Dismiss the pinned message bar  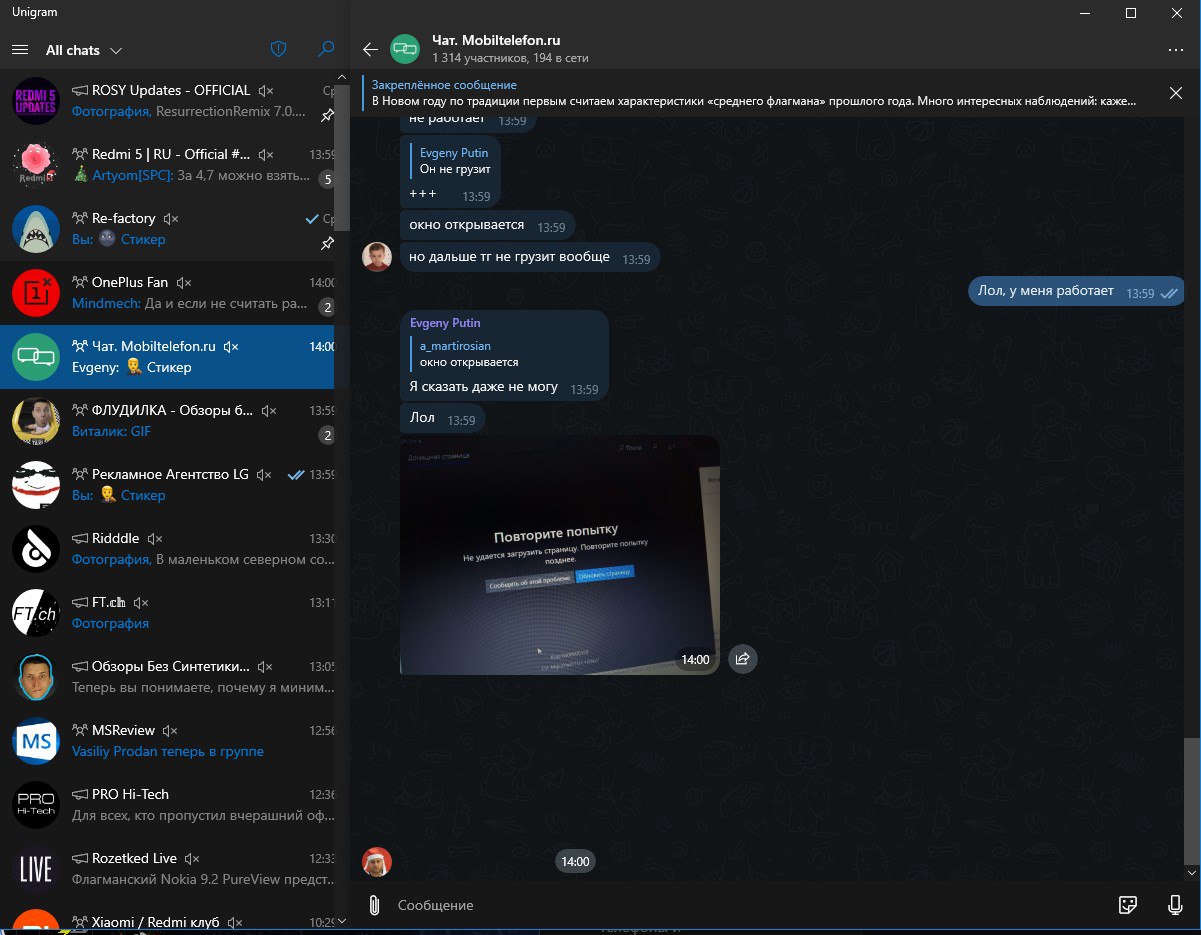1175,93
